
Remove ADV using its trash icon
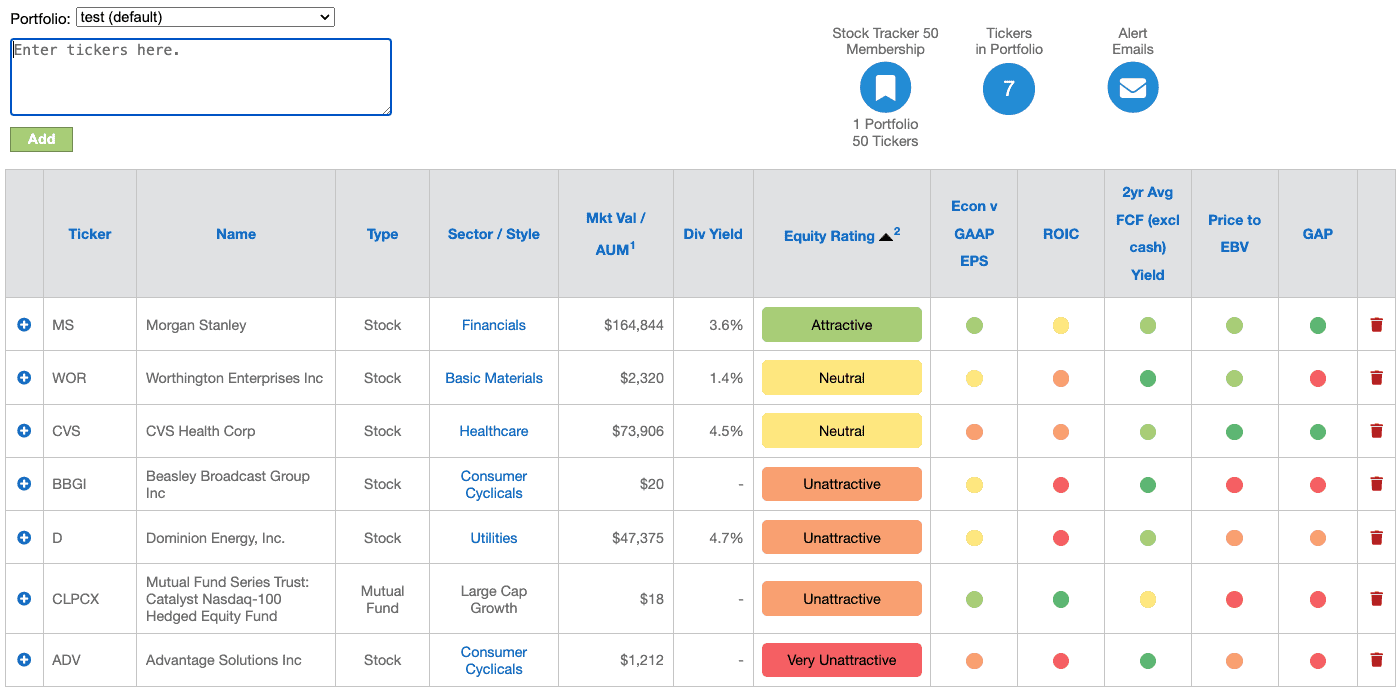click(1377, 660)
